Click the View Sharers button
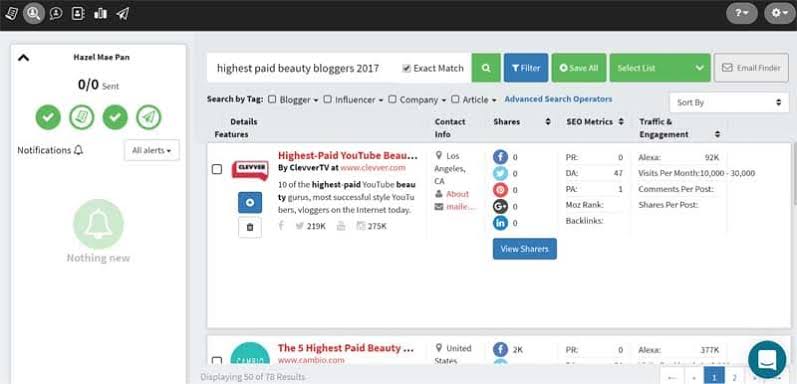Image resolution: width=797 pixels, height=384 pixels. [525, 249]
